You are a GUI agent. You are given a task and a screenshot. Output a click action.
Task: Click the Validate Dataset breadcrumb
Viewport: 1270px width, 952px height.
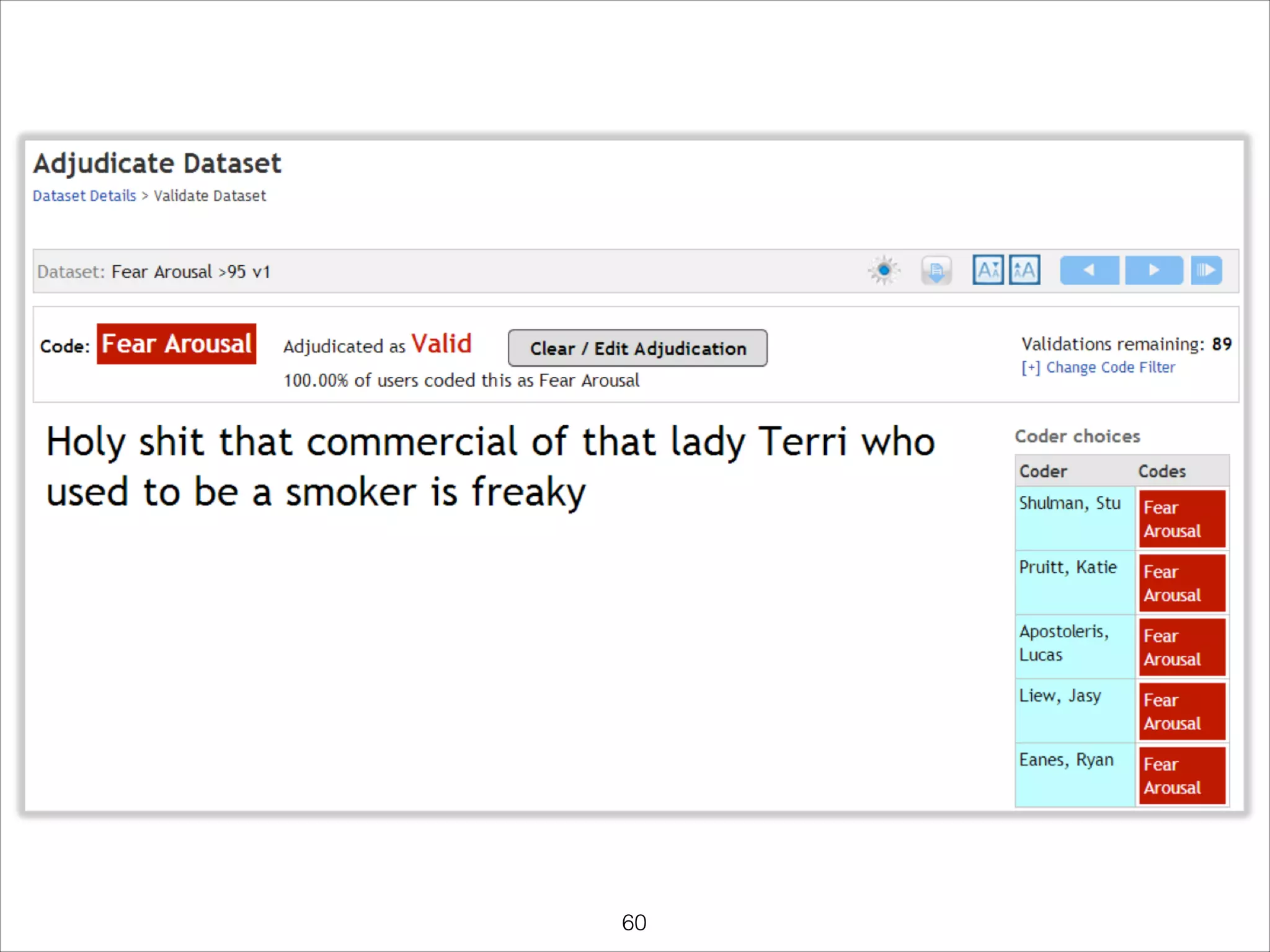(x=210, y=196)
